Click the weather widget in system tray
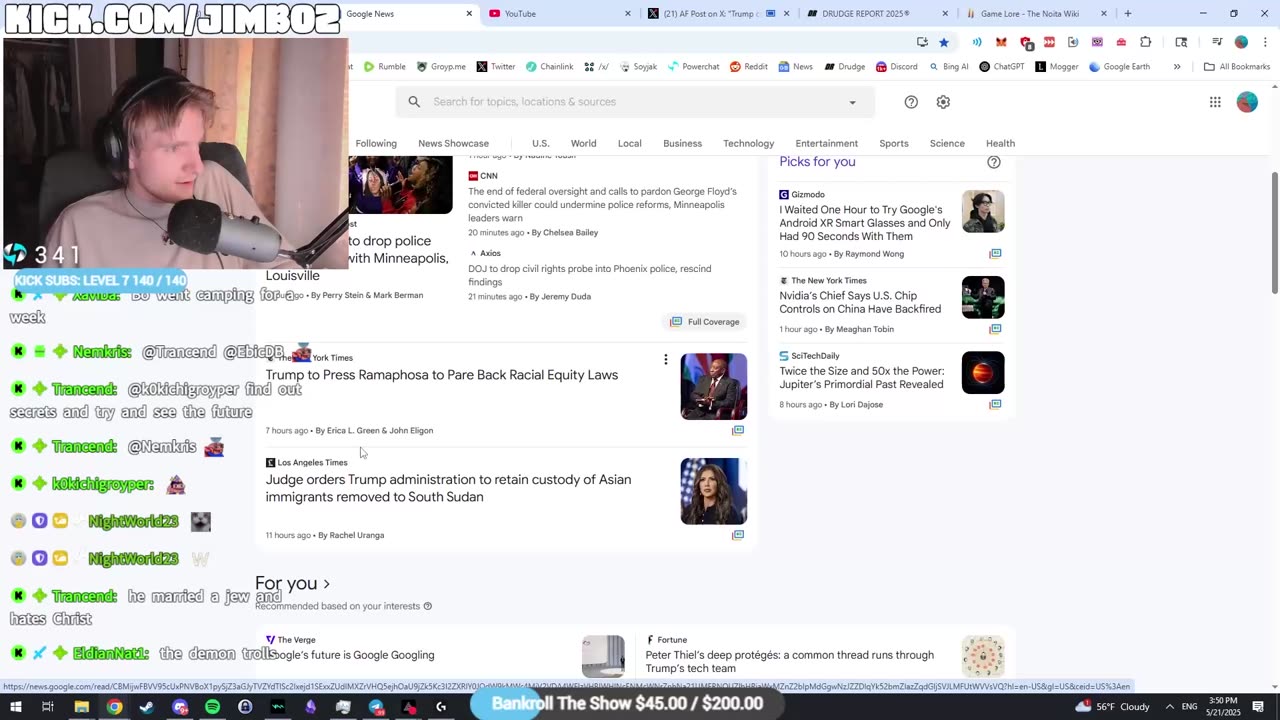Image resolution: width=1280 pixels, height=720 pixels. (x=1113, y=707)
